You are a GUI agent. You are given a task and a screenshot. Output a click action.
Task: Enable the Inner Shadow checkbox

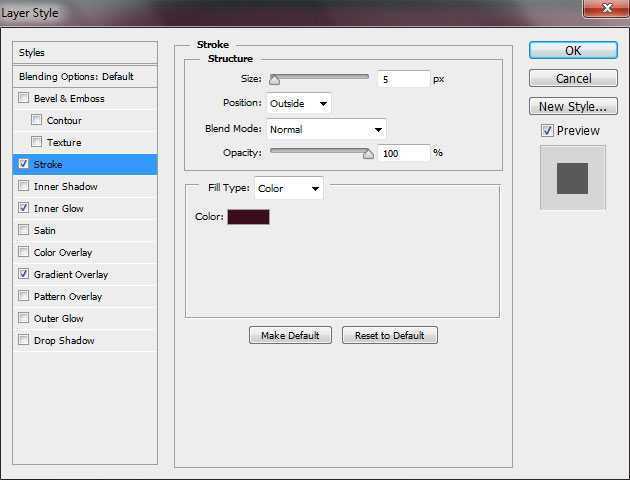(24, 186)
